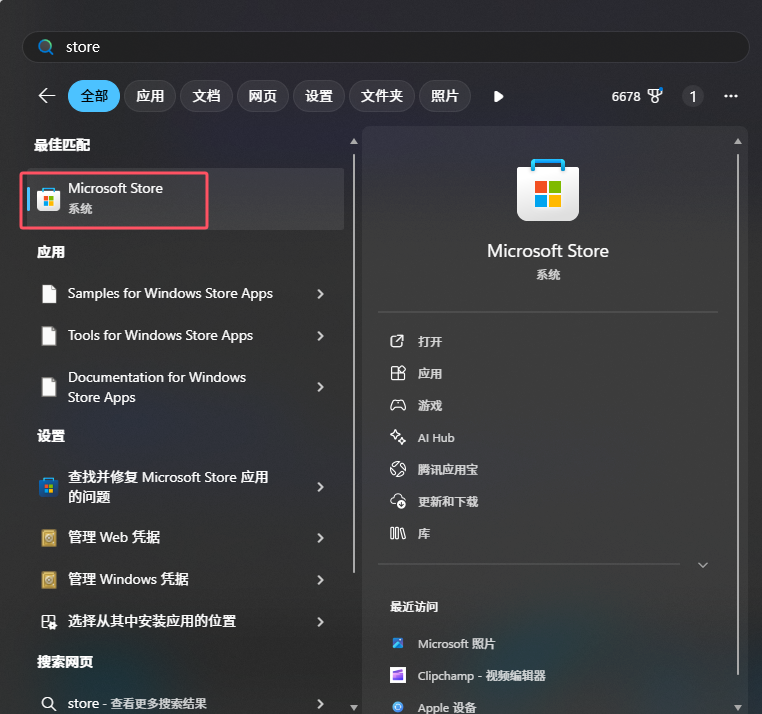The height and width of the screenshot is (714, 762).
Task: Click the document icon beside Samples for Windows Store Apps
Action: tap(49, 294)
